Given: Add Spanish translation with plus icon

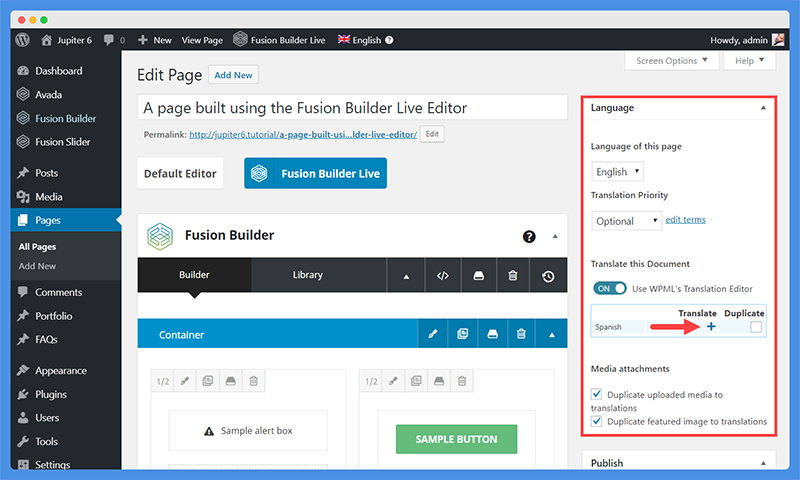Looking at the screenshot, I should point(711,326).
